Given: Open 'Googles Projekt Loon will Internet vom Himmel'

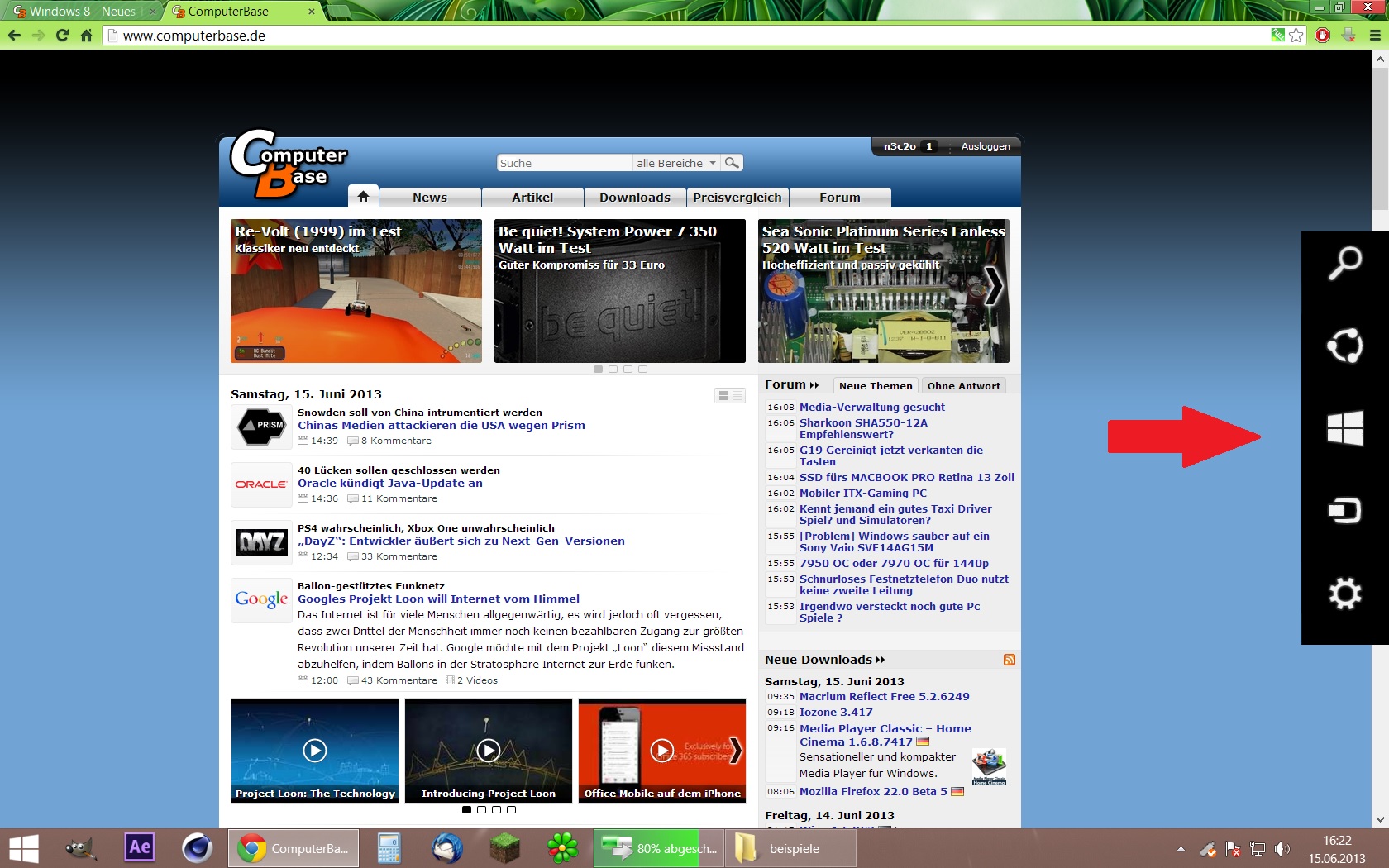Looking at the screenshot, I should pos(438,599).
